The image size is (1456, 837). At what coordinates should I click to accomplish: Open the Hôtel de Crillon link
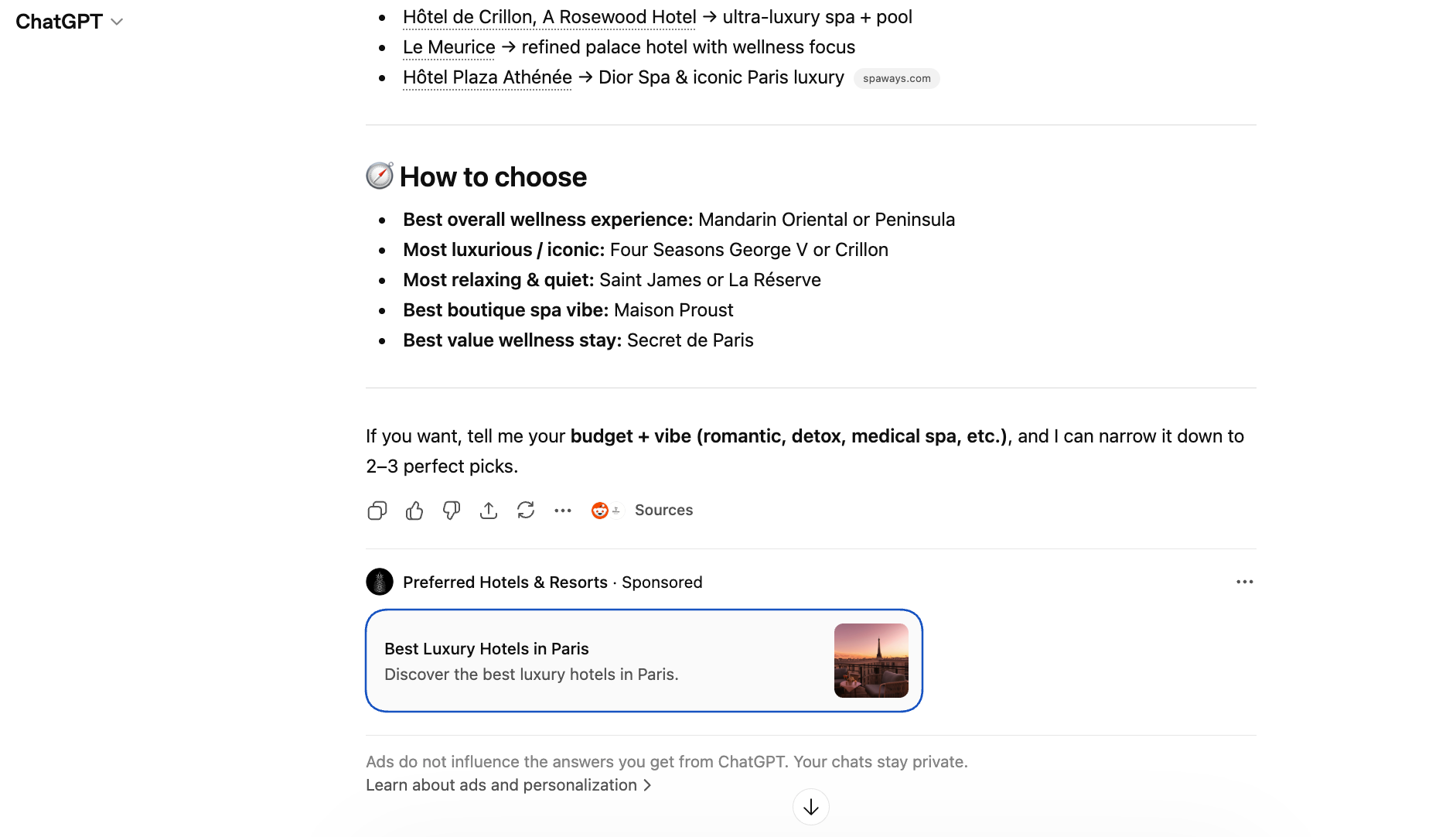click(549, 16)
